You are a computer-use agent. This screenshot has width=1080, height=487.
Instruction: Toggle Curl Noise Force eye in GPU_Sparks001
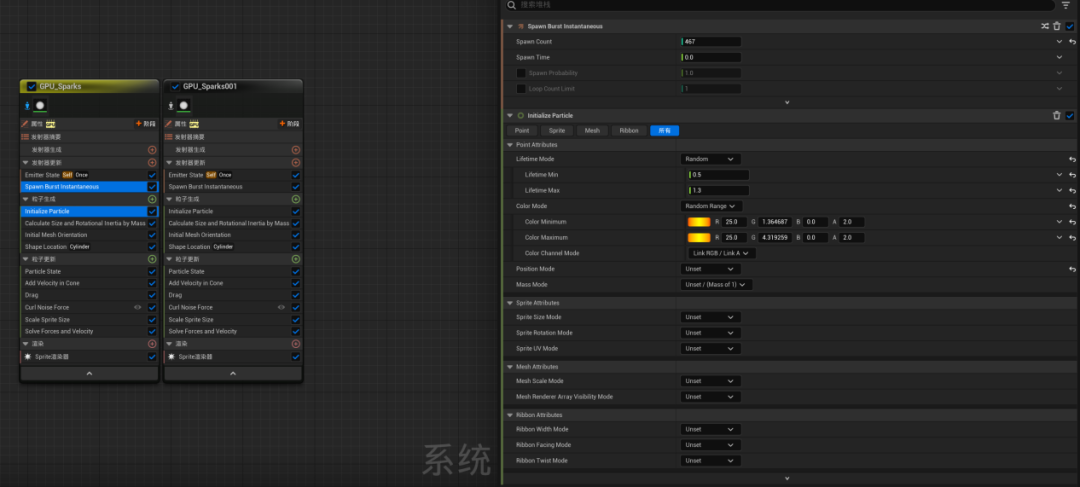click(282, 307)
